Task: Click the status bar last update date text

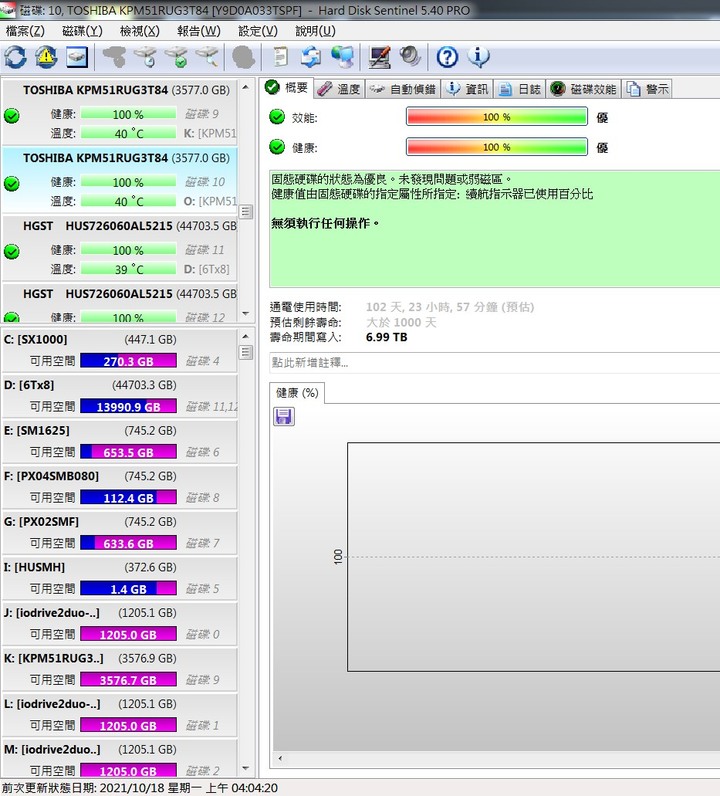Action: pos(140,788)
